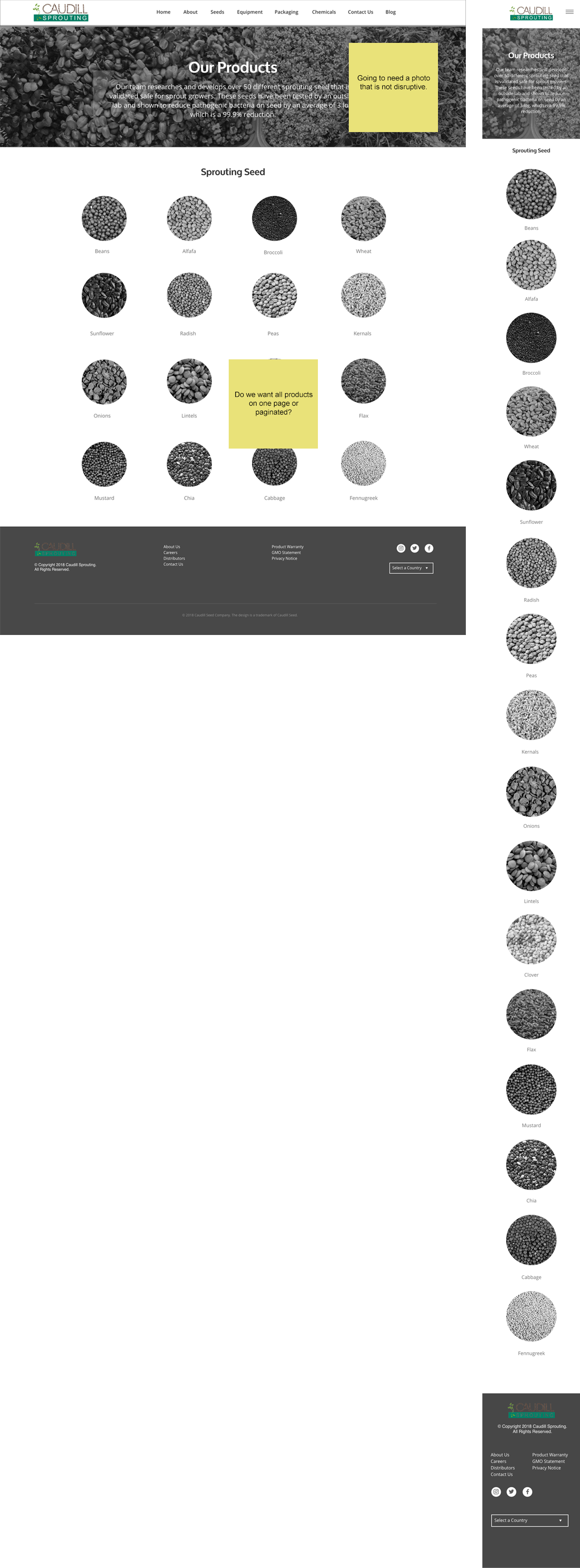Image resolution: width=580 pixels, height=1568 pixels.
Task: Expand the mobile footer Select a Country dropdown
Action: click(x=530, y=1520)
